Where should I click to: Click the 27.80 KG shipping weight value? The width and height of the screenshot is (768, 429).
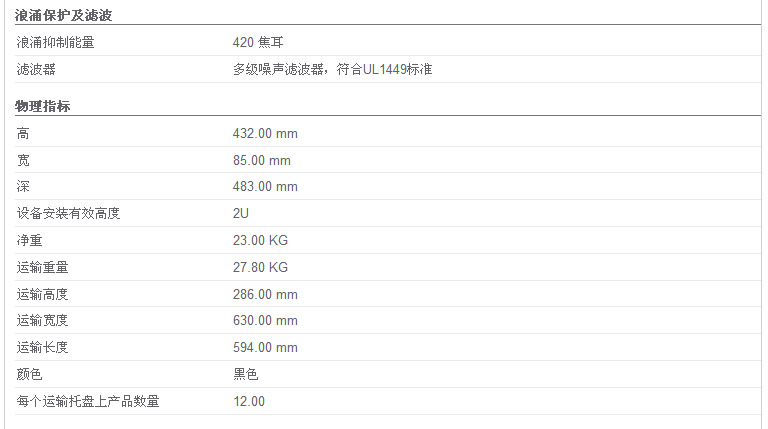coord(260,267)
